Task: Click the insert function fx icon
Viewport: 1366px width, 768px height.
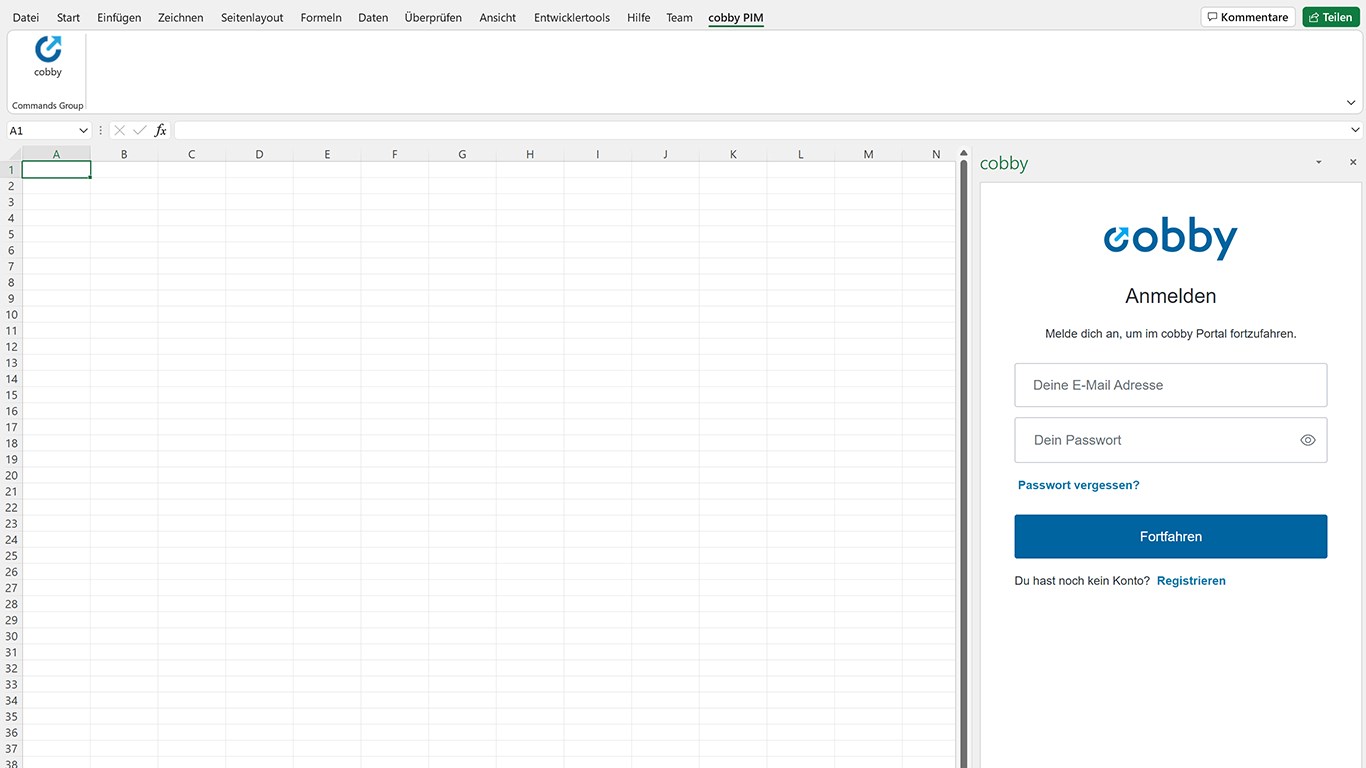Action: [160, 130]
